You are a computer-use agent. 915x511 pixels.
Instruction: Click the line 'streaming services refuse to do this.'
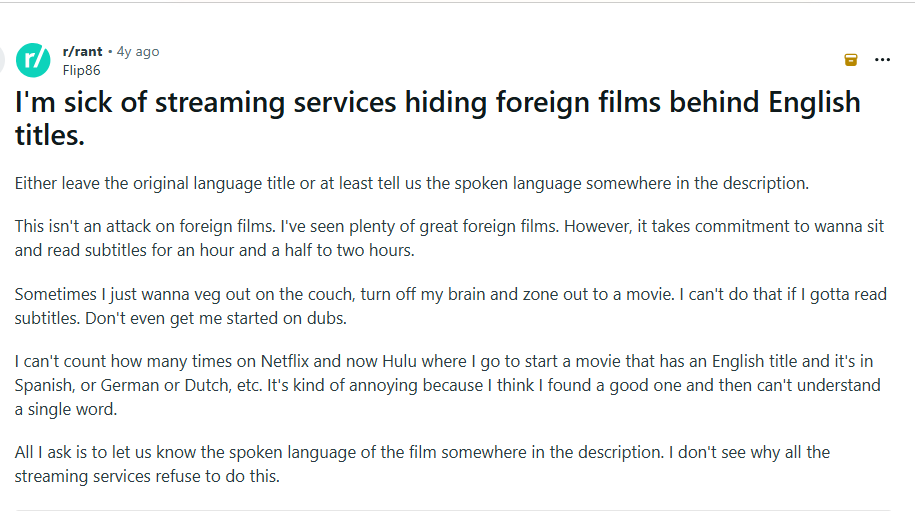click(x=147, y=476)
